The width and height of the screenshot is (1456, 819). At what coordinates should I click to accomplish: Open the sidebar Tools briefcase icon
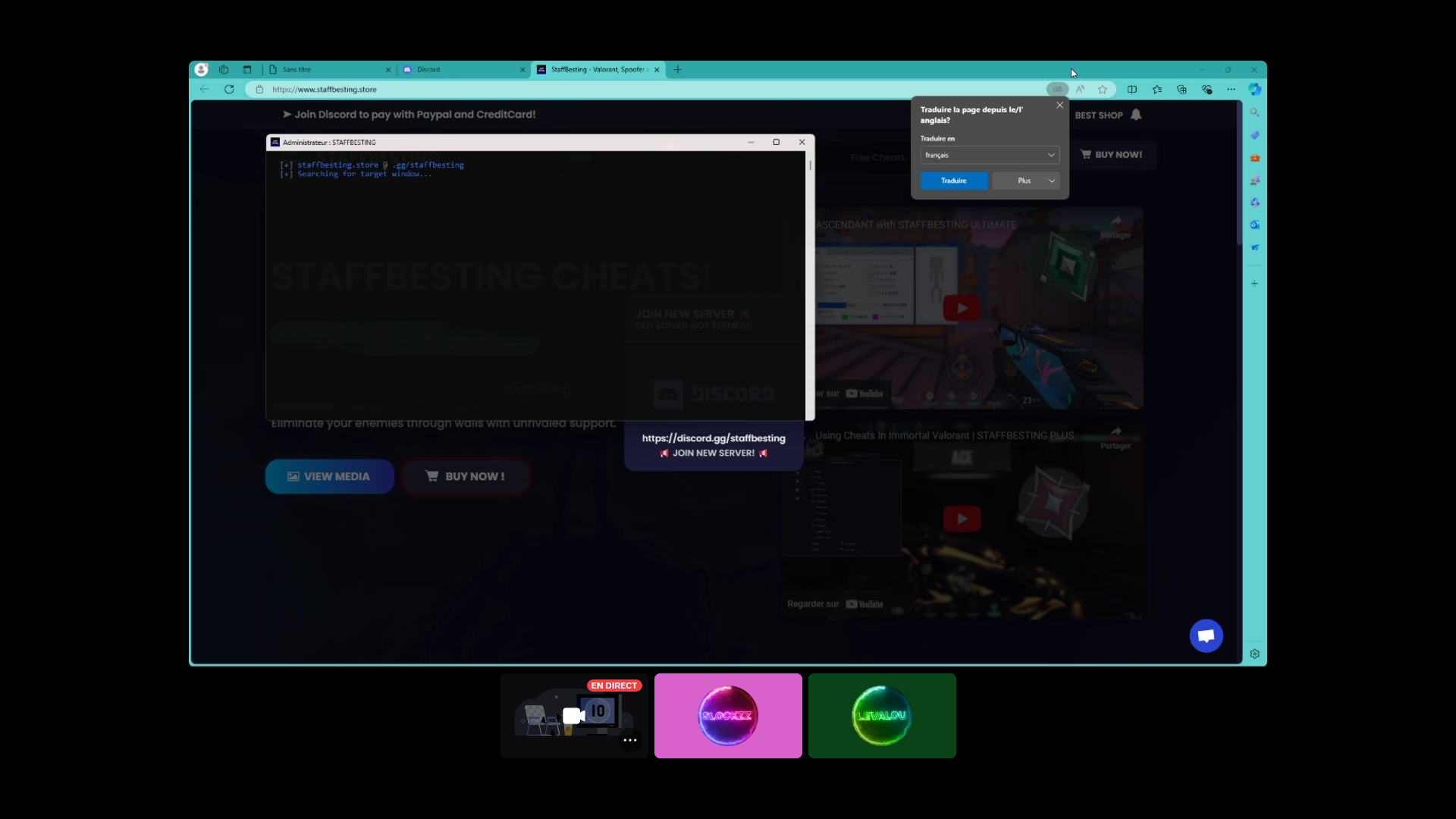point(1255,158)
